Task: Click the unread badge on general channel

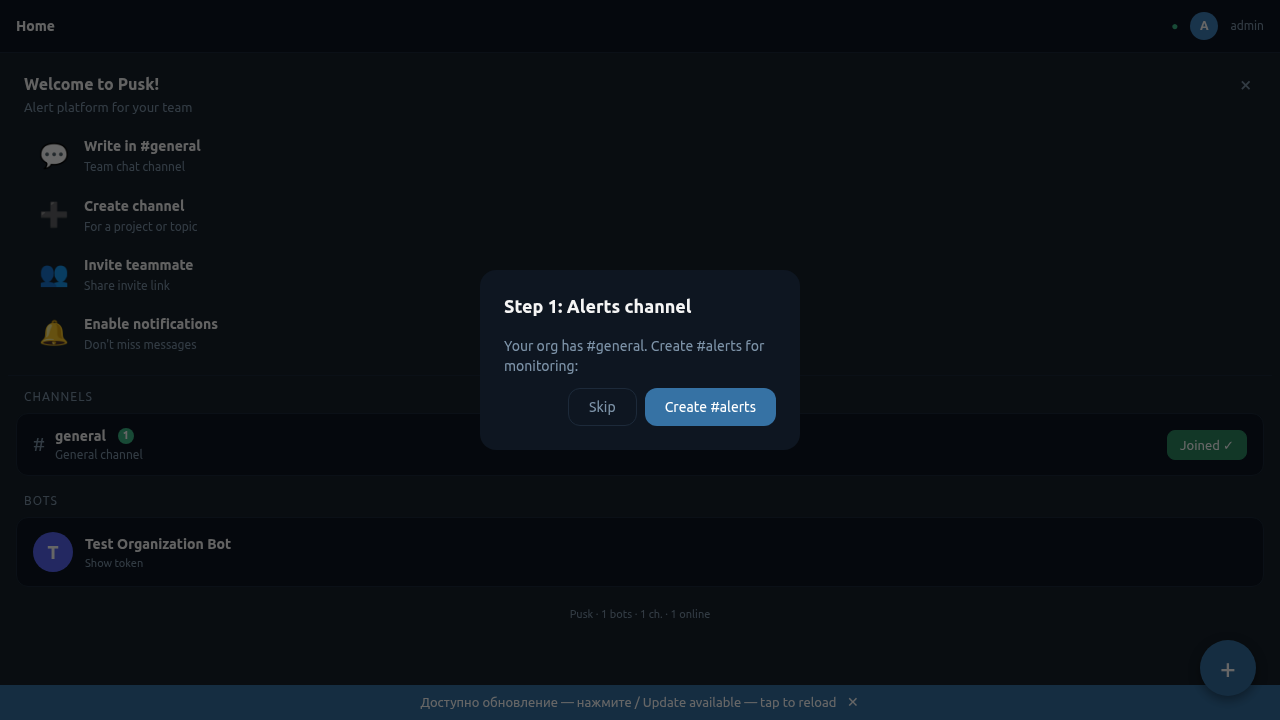Action: click(x=126, y=436)
